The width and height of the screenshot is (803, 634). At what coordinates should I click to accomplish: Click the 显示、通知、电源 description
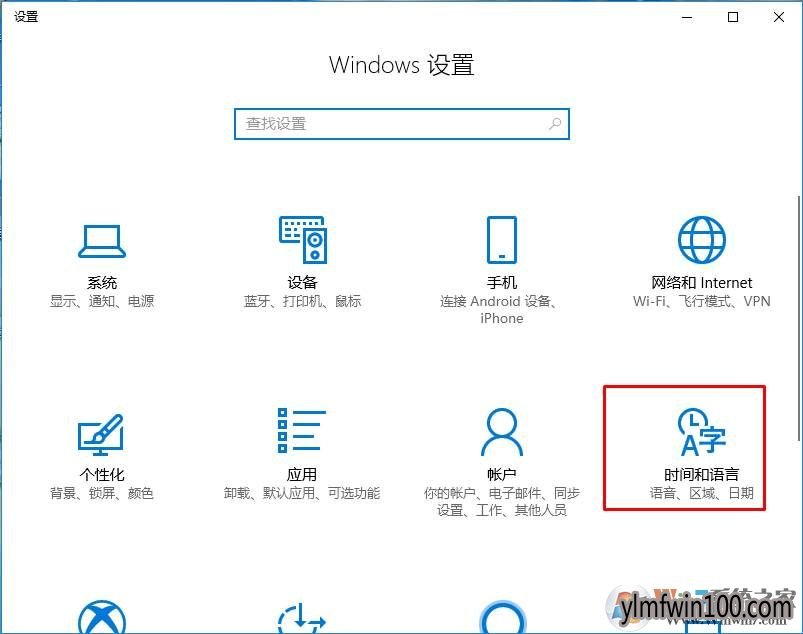102,301
